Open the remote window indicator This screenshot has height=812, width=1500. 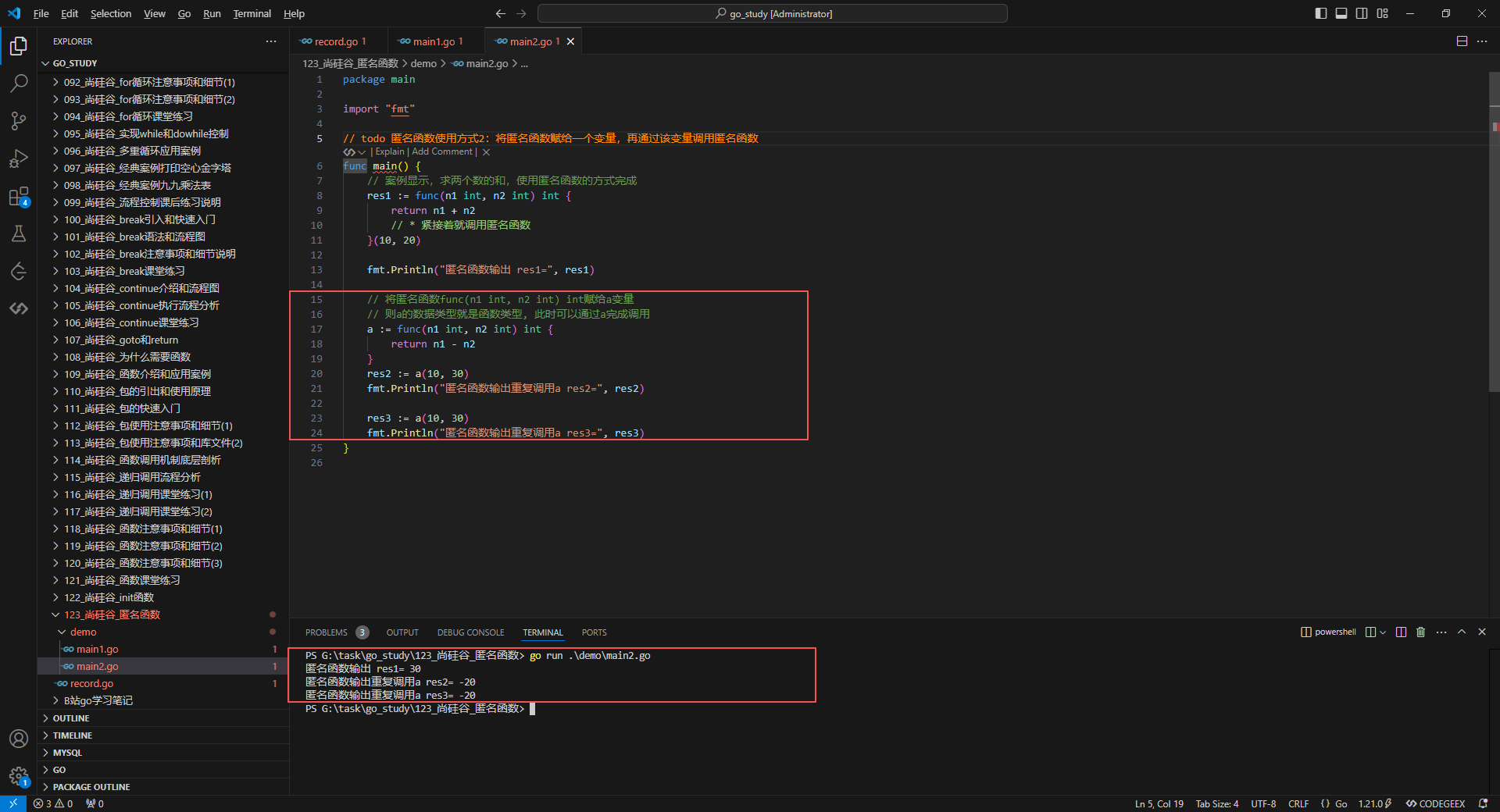pyautogui.click(x=13, y=803)
